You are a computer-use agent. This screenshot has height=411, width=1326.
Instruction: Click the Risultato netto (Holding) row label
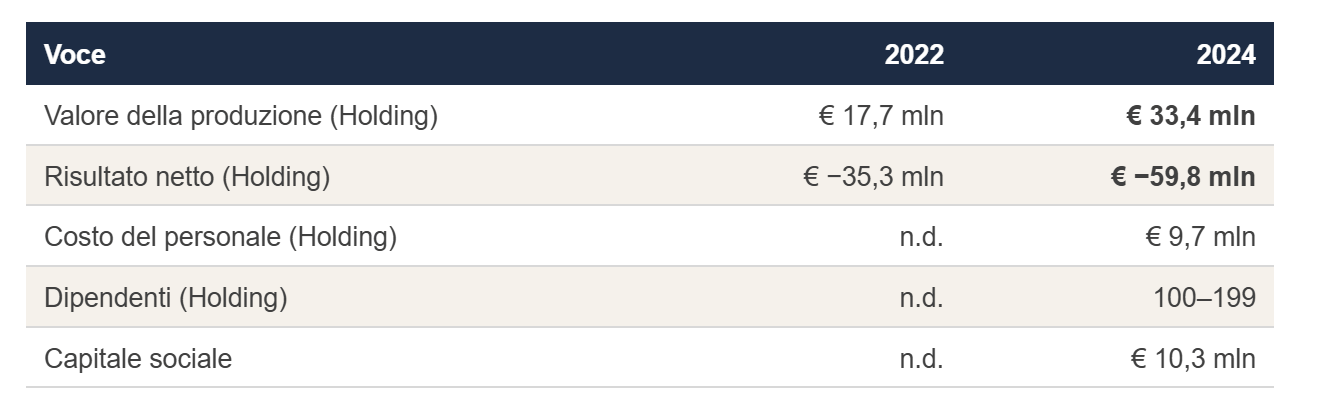point(187,177)
